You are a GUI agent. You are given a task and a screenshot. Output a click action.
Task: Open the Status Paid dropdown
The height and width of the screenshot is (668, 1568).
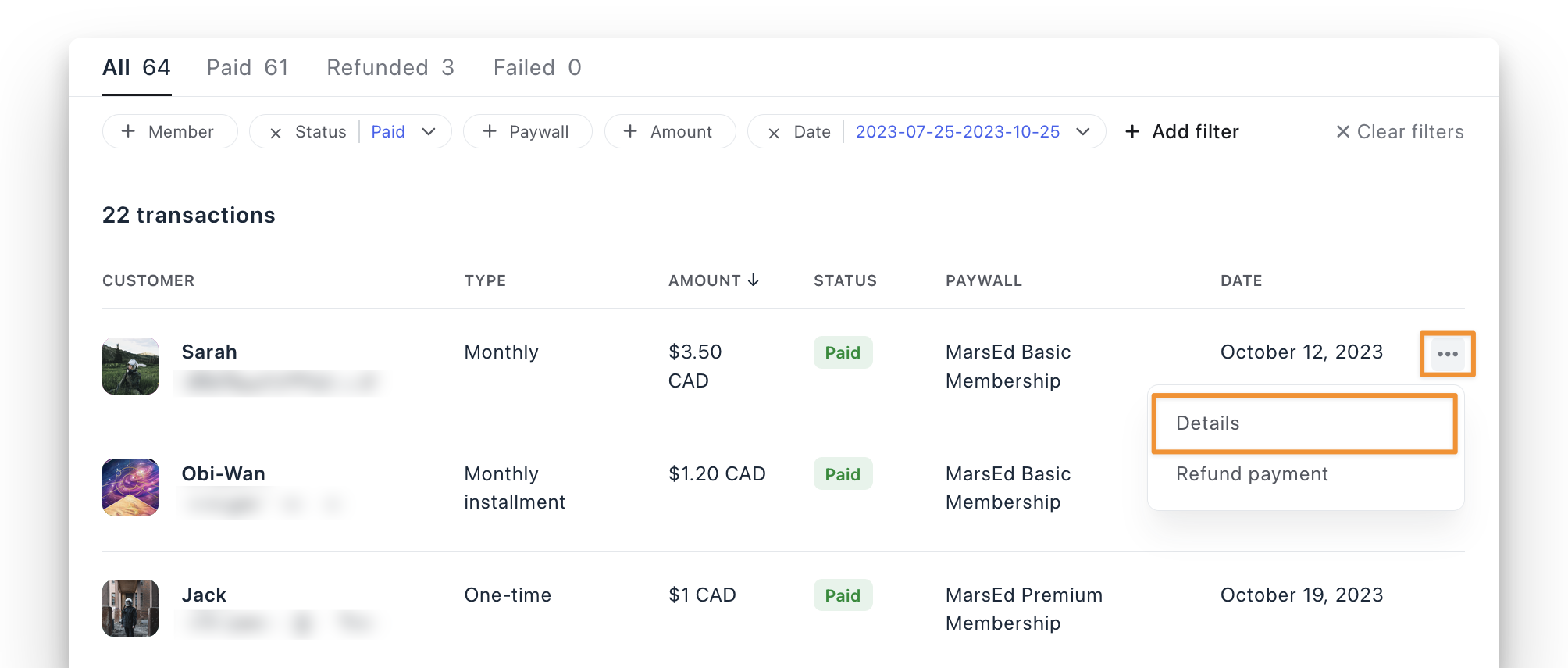coord(429,132)
